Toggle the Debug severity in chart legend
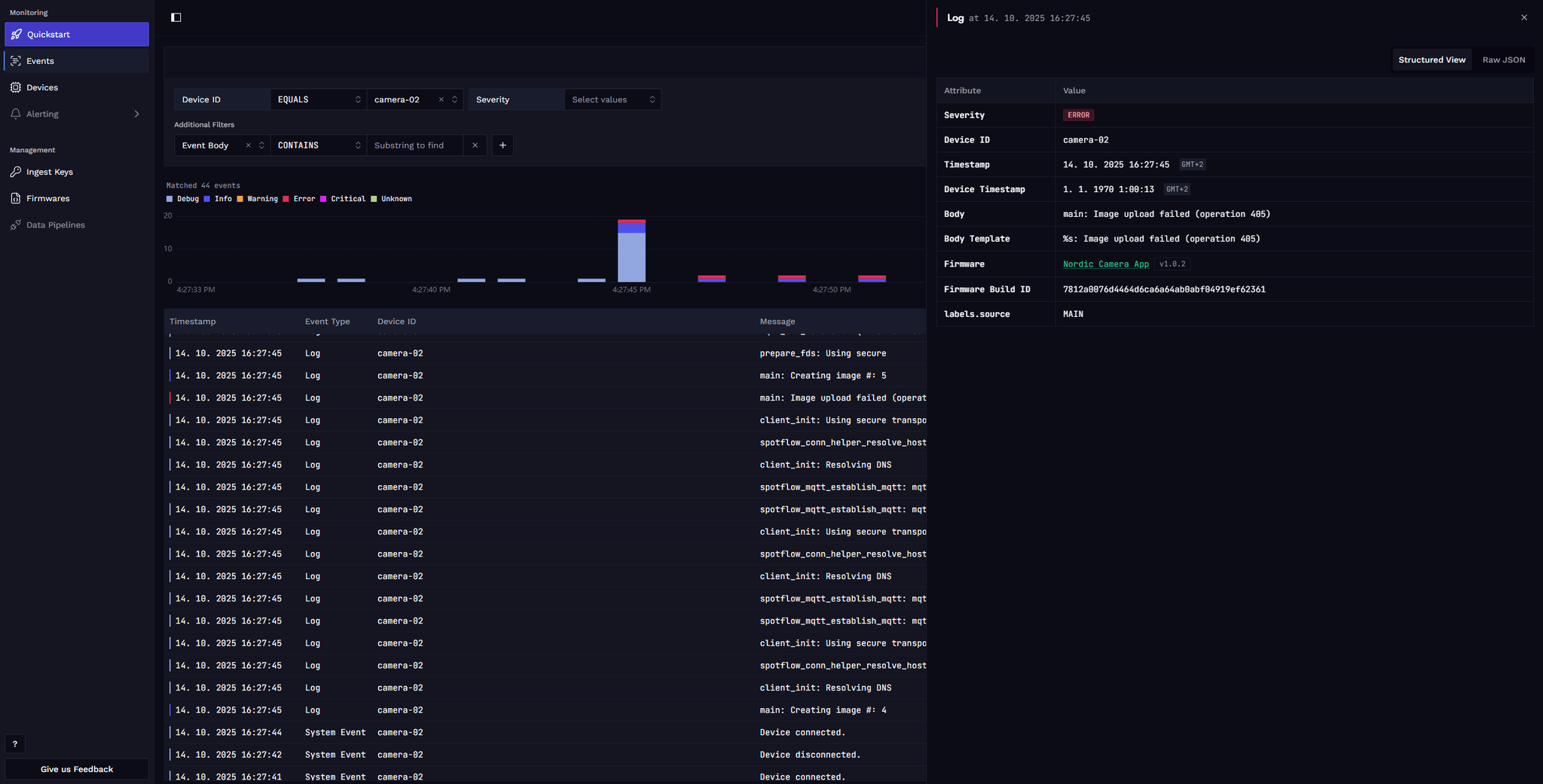1543x784 pixels. (x=182, y=198)
